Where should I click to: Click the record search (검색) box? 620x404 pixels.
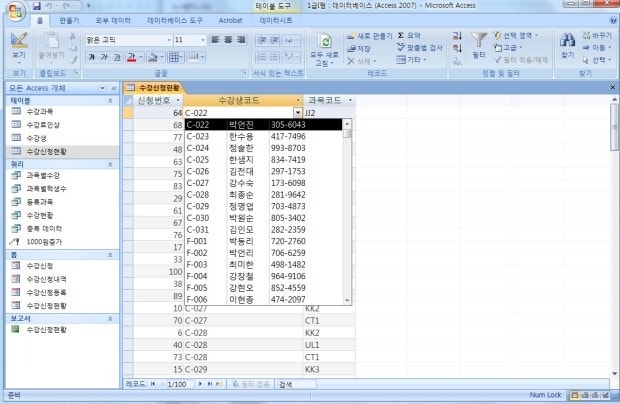click(x=300, y=384)
